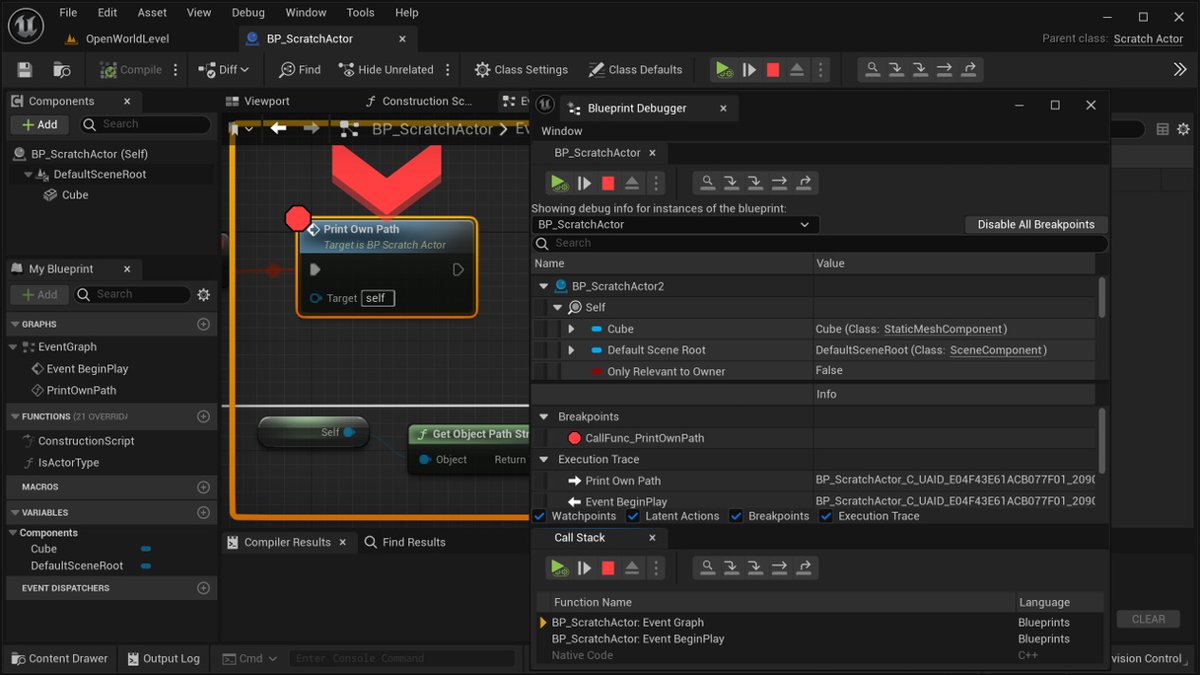
Task: Click the console command input field
Action: [400, 658]
